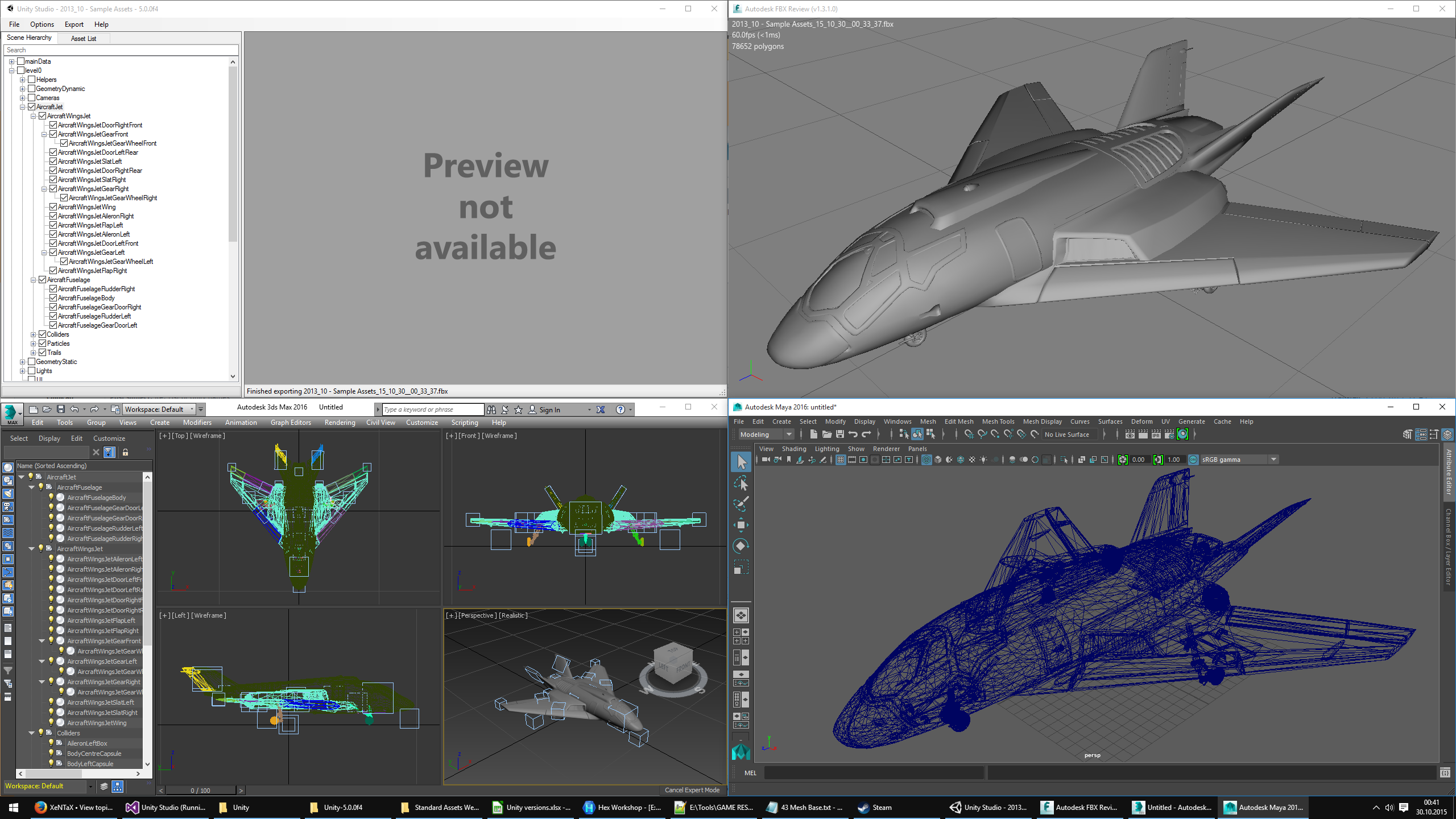
Task: Uncheck AircraftWingsJetWing in the scene hierarchy
Action: (53, 207)
